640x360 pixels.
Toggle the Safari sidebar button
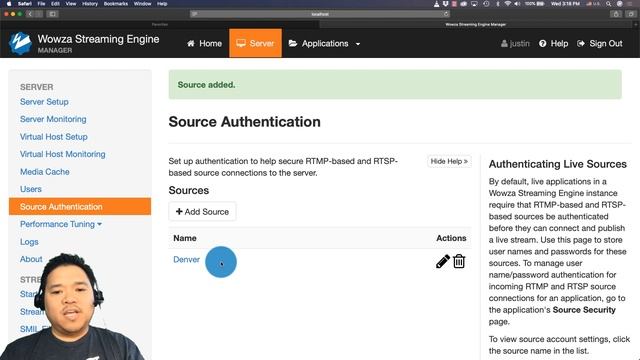[x=53, y=14]
